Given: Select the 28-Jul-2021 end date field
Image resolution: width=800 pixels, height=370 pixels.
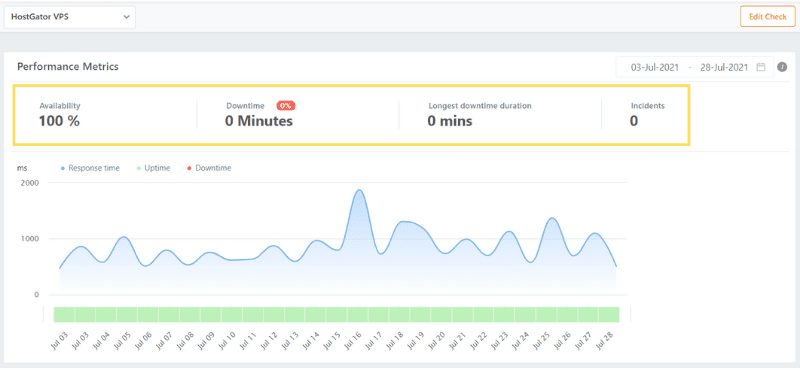Looking at the screenshot, I should click(724, 67).
